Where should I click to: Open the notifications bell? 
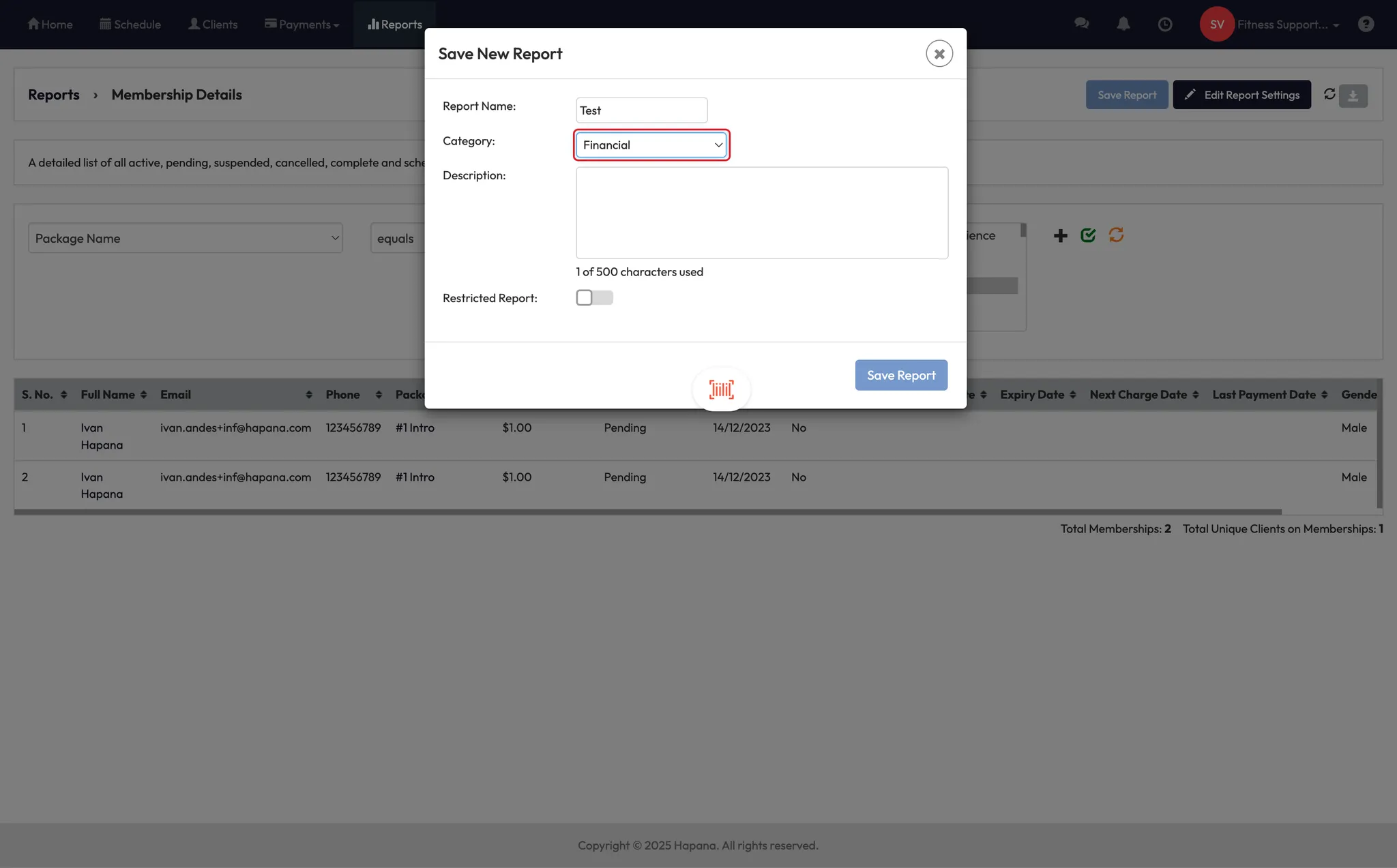point(1123,24)
